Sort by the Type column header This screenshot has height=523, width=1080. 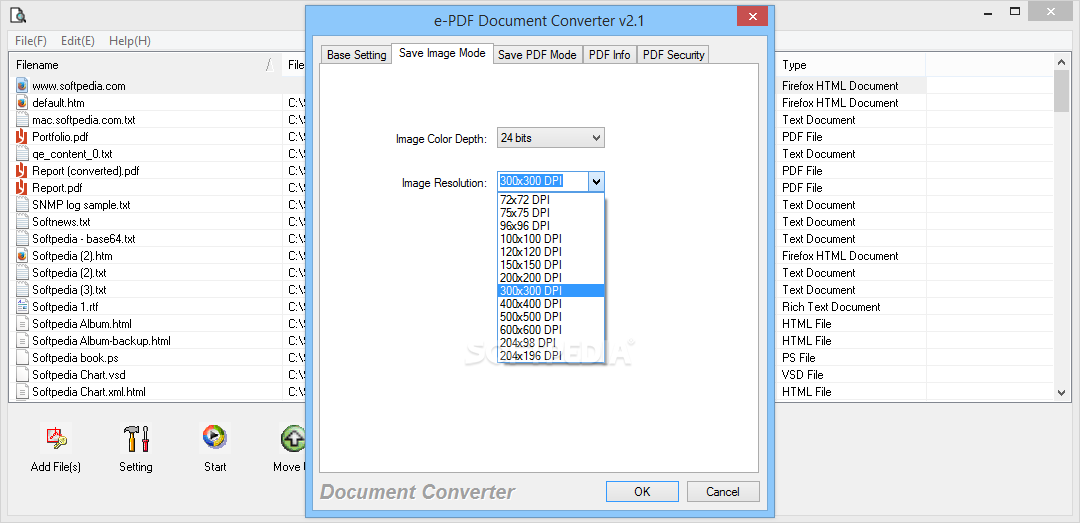851,65
